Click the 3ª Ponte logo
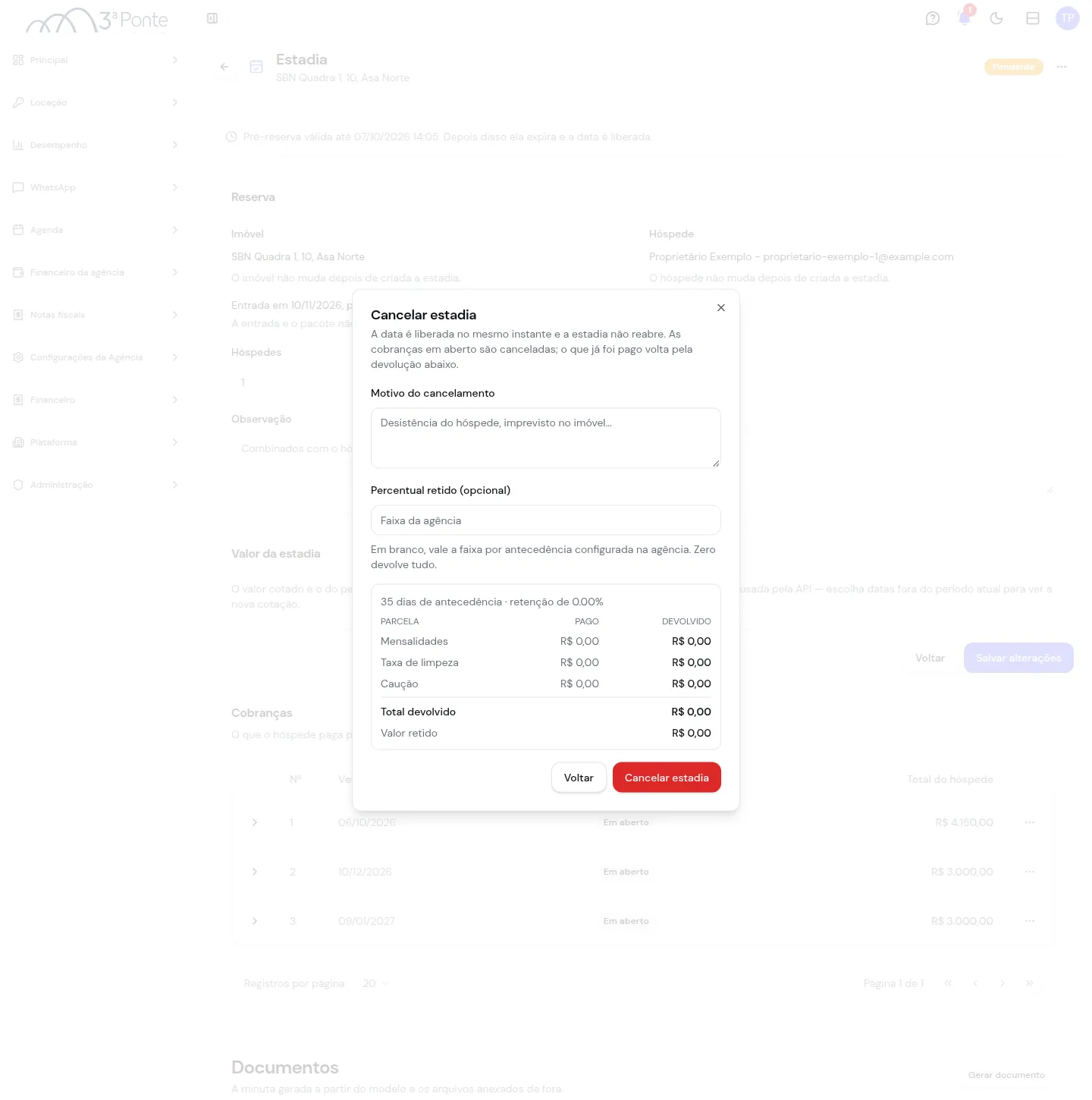Viewport: 1092px width, 1100px height. coord(97,20)
